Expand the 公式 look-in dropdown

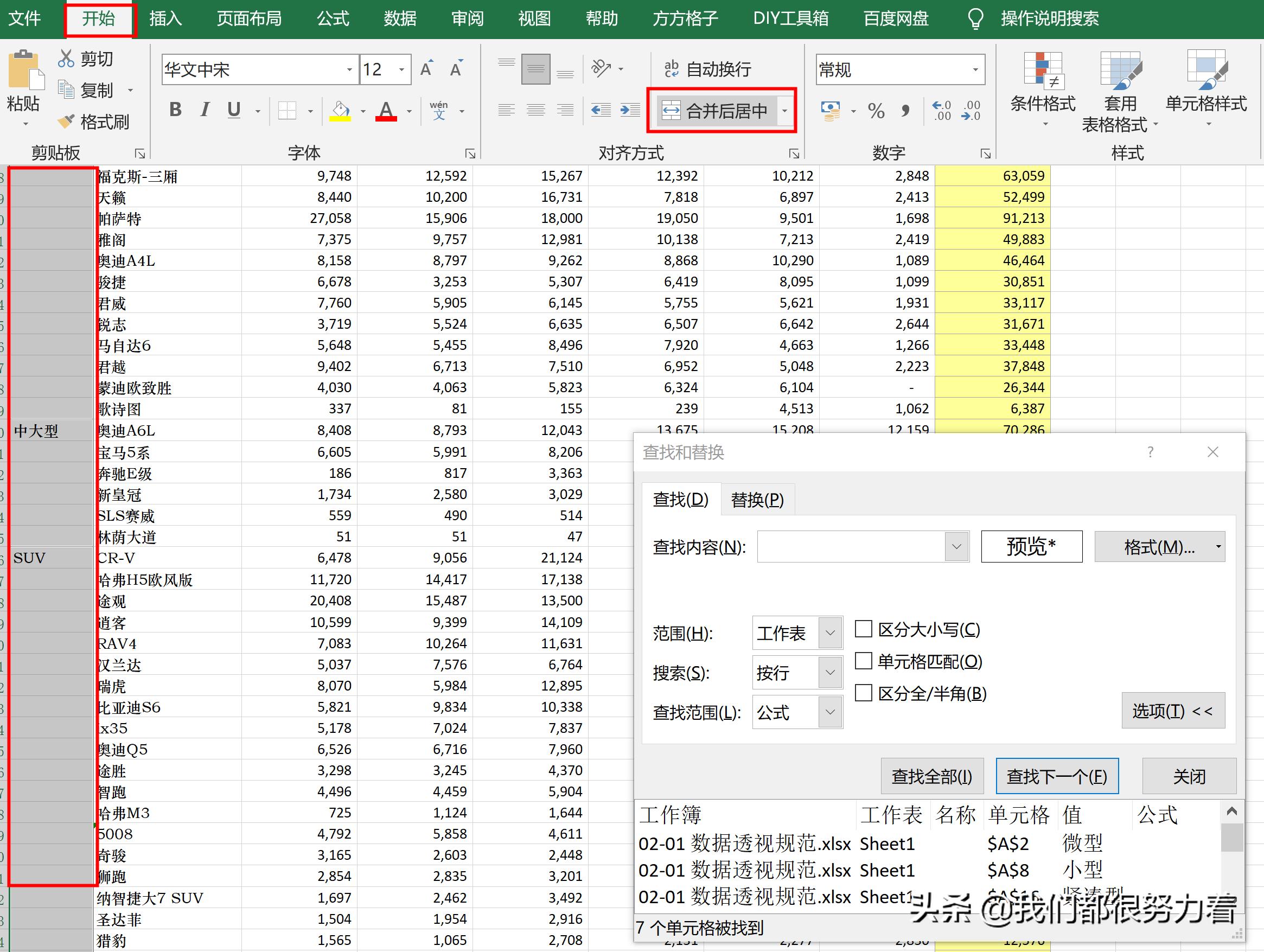pos(829,712)
